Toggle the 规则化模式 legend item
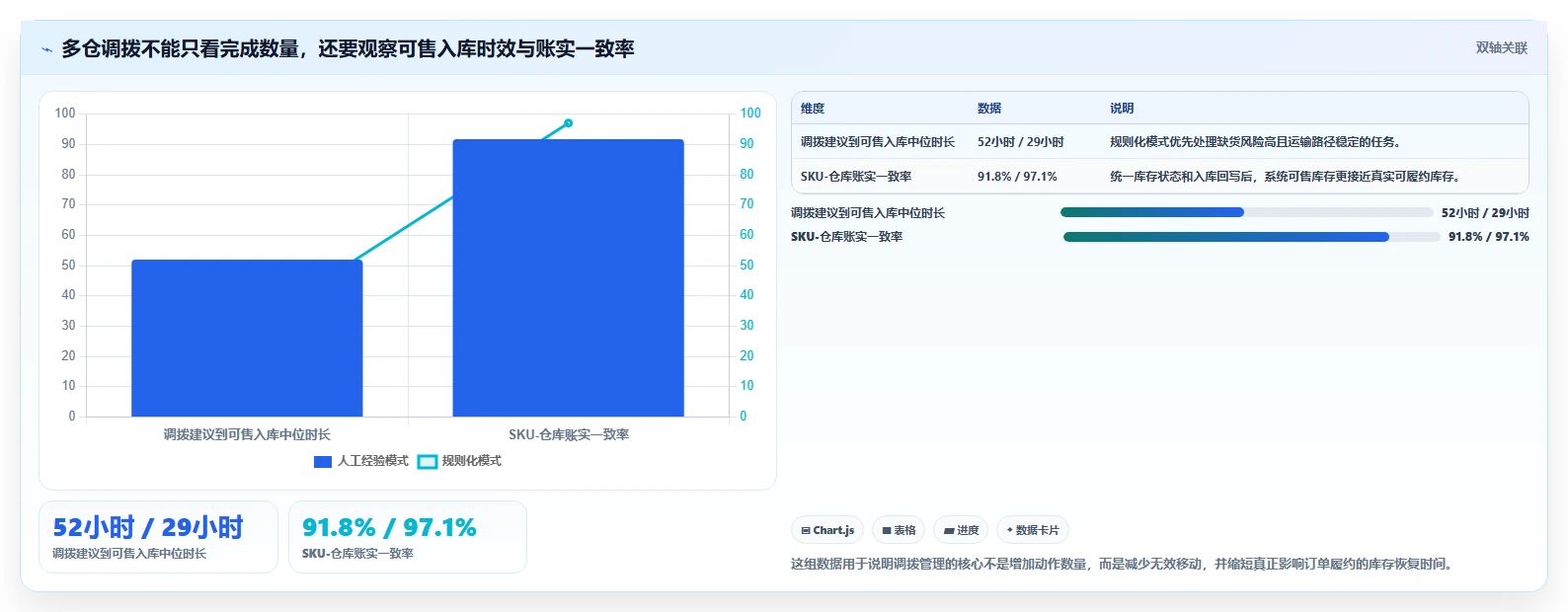The height and width of the screenshot is (612, 1568). tap(460, 461)
